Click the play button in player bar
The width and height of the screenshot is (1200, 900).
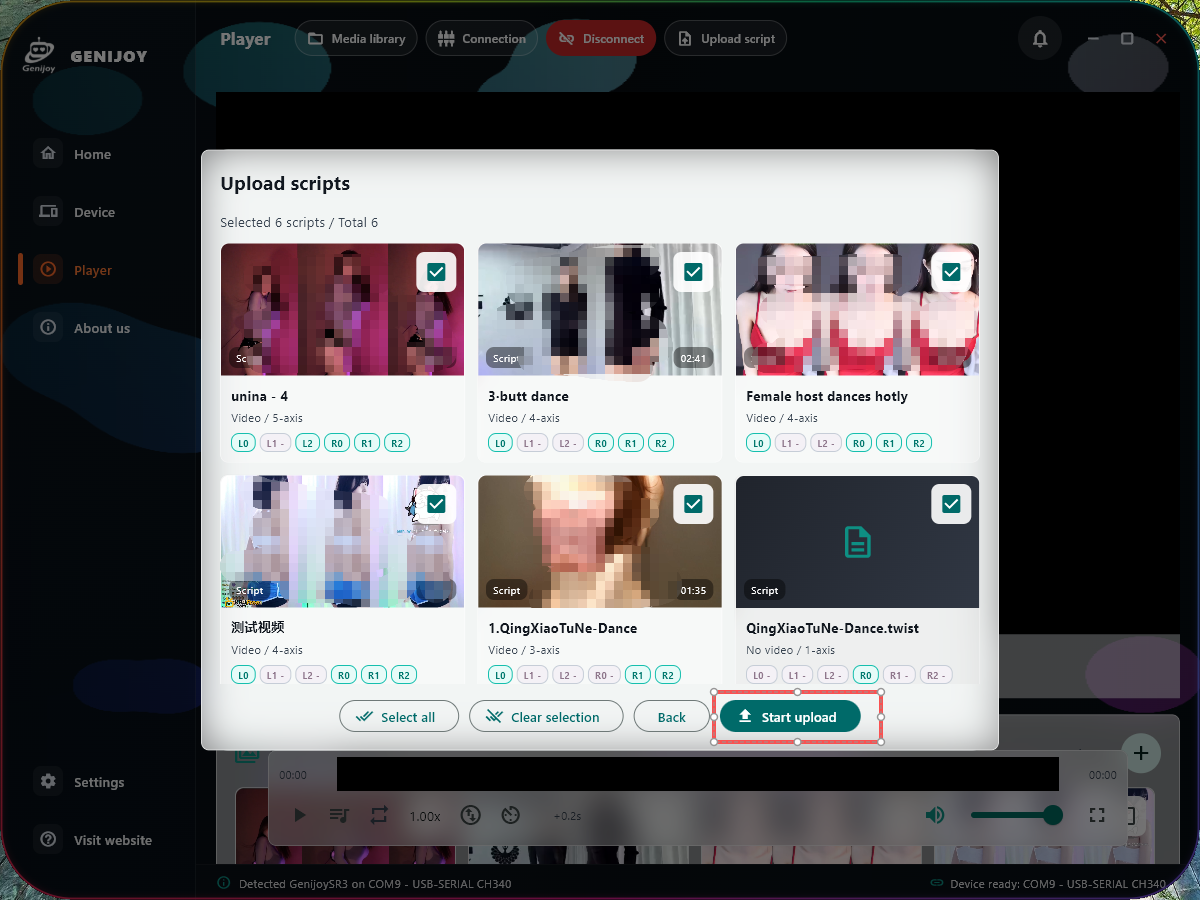click(x=300, y=815)
